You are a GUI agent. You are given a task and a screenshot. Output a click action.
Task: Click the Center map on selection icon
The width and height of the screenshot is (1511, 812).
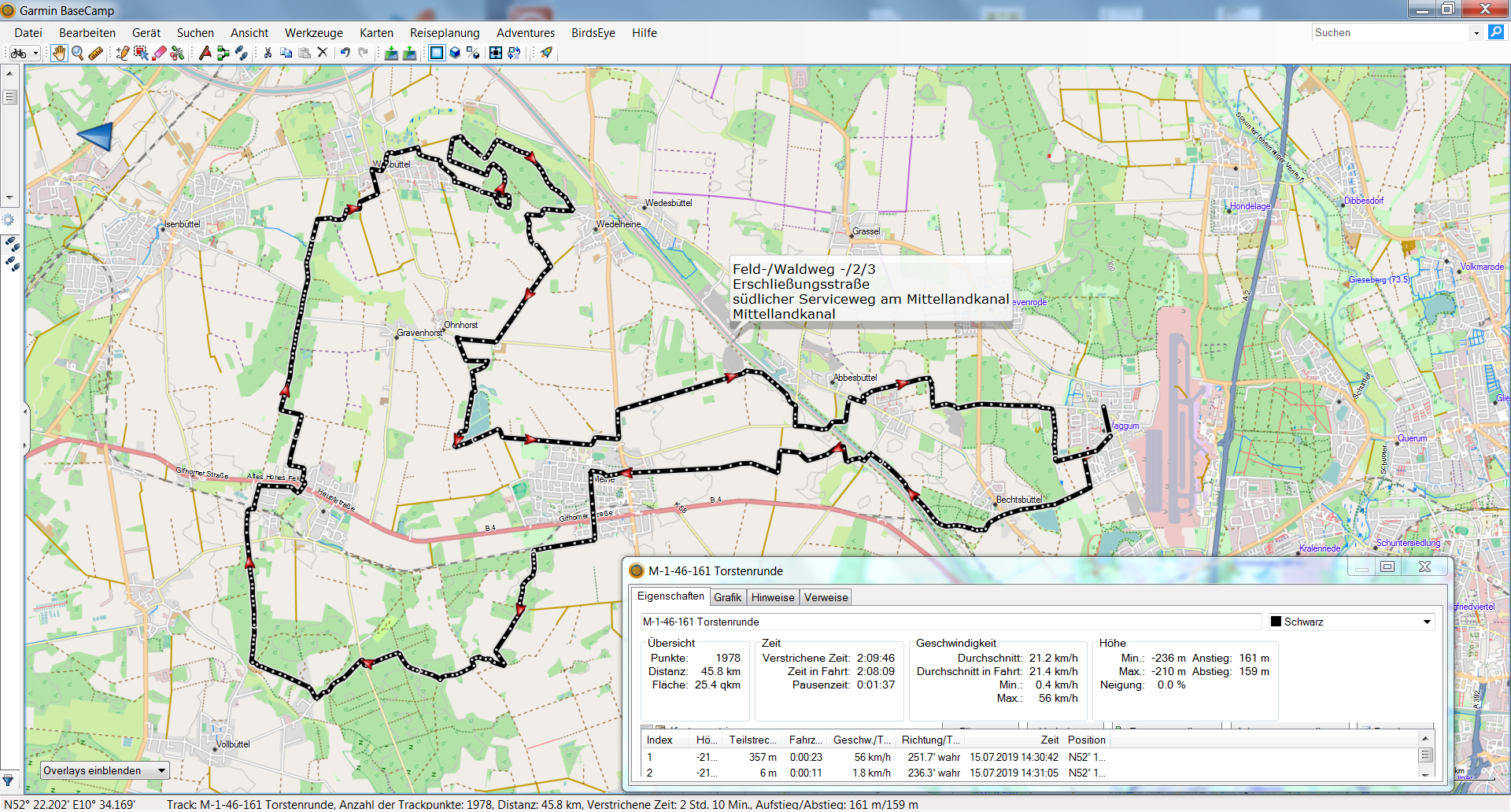pyautogui.click(x=496, y=53)
